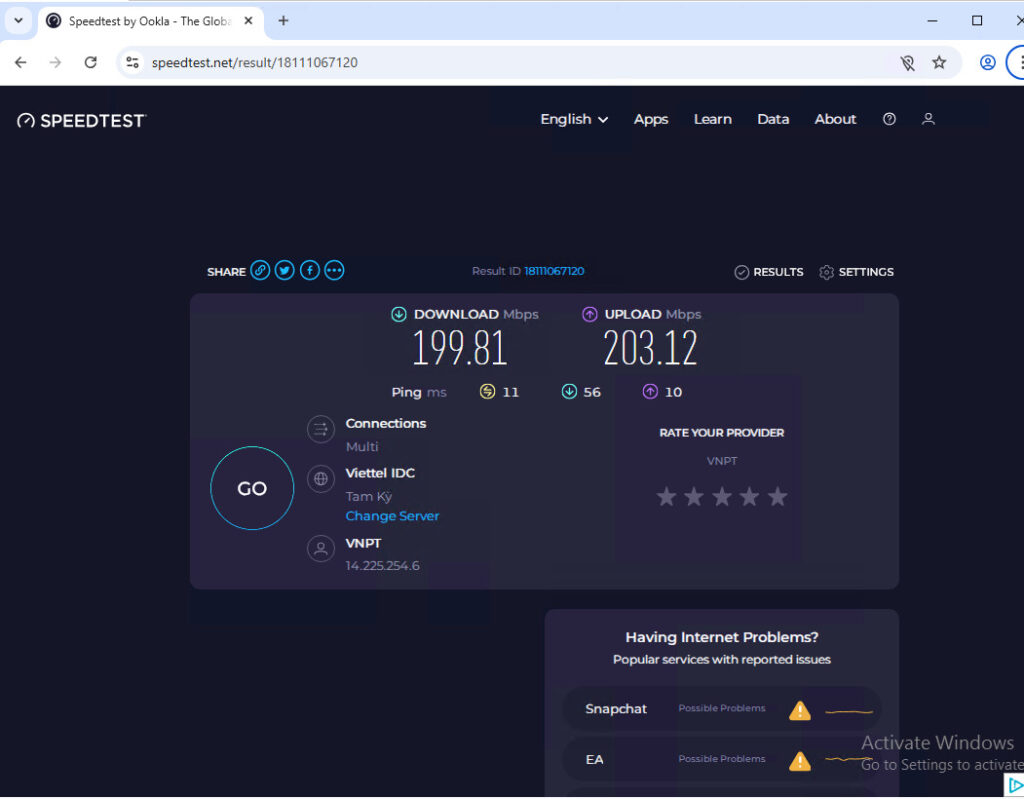Open a new browser tab

pos(283,21)
